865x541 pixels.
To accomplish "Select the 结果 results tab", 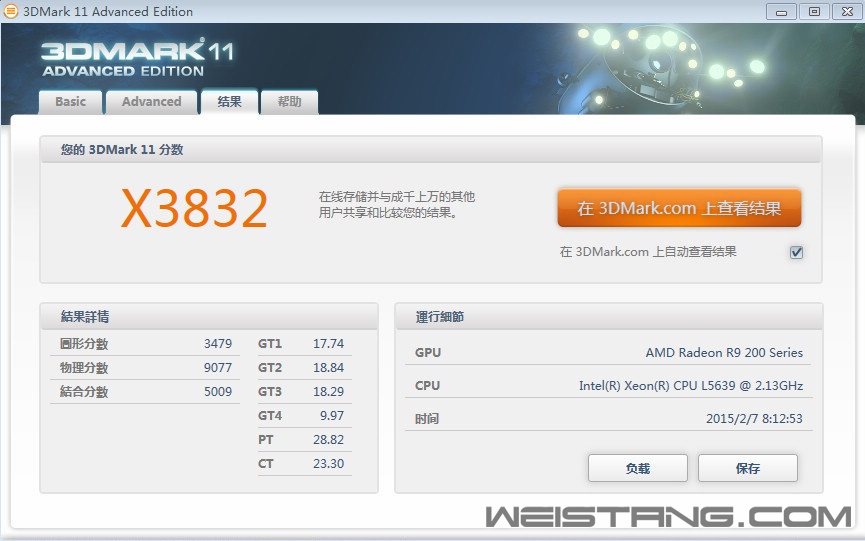I will click(x=229, y=101).
